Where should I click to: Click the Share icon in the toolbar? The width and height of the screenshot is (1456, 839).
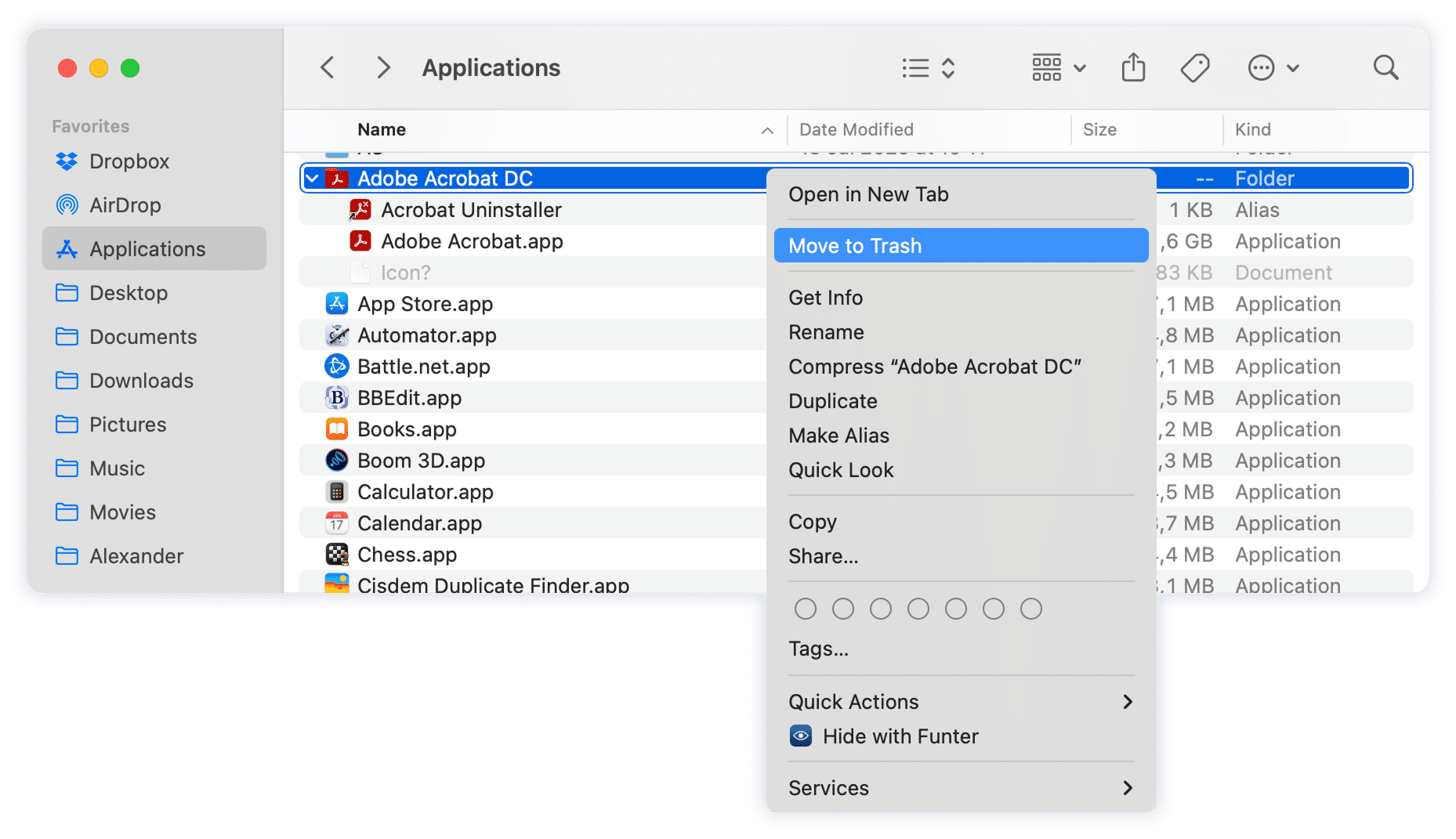[1132, 67]
